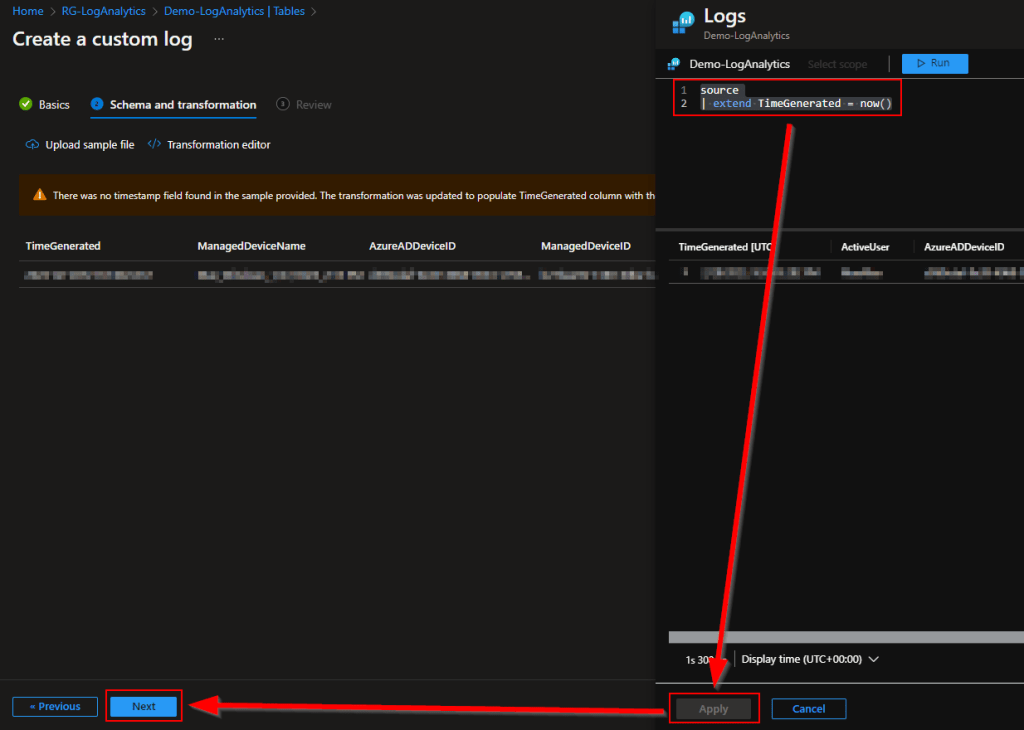Image resolution: width=1024 pixels, height=730 pixels.
Task: Open the ellipsis menu beside Create a custom log
Action: [x=219, y=39]
